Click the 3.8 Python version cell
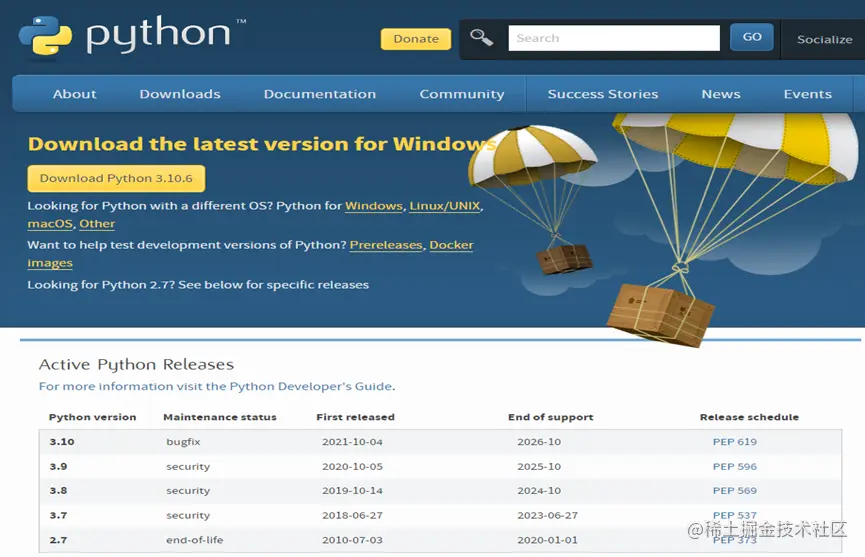Image resolution: width=865 pixels, height=557 pixels. point(58,491)
